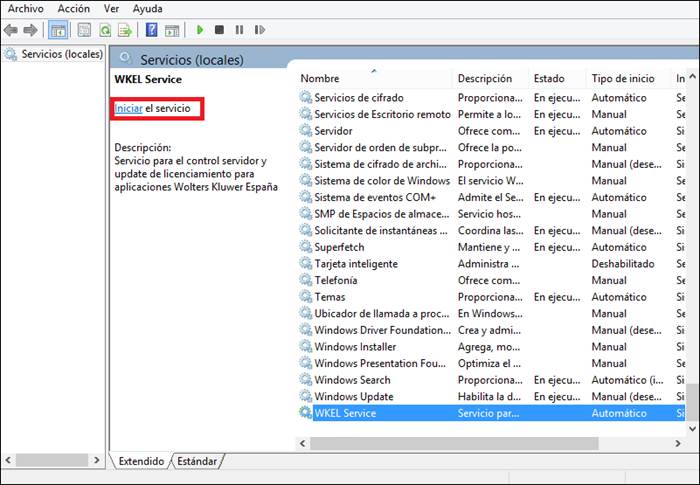This screenshot has width=700, height=485.
Task: Click the 'Mantiene y ...' description cell
Action: tap(489, 247)
